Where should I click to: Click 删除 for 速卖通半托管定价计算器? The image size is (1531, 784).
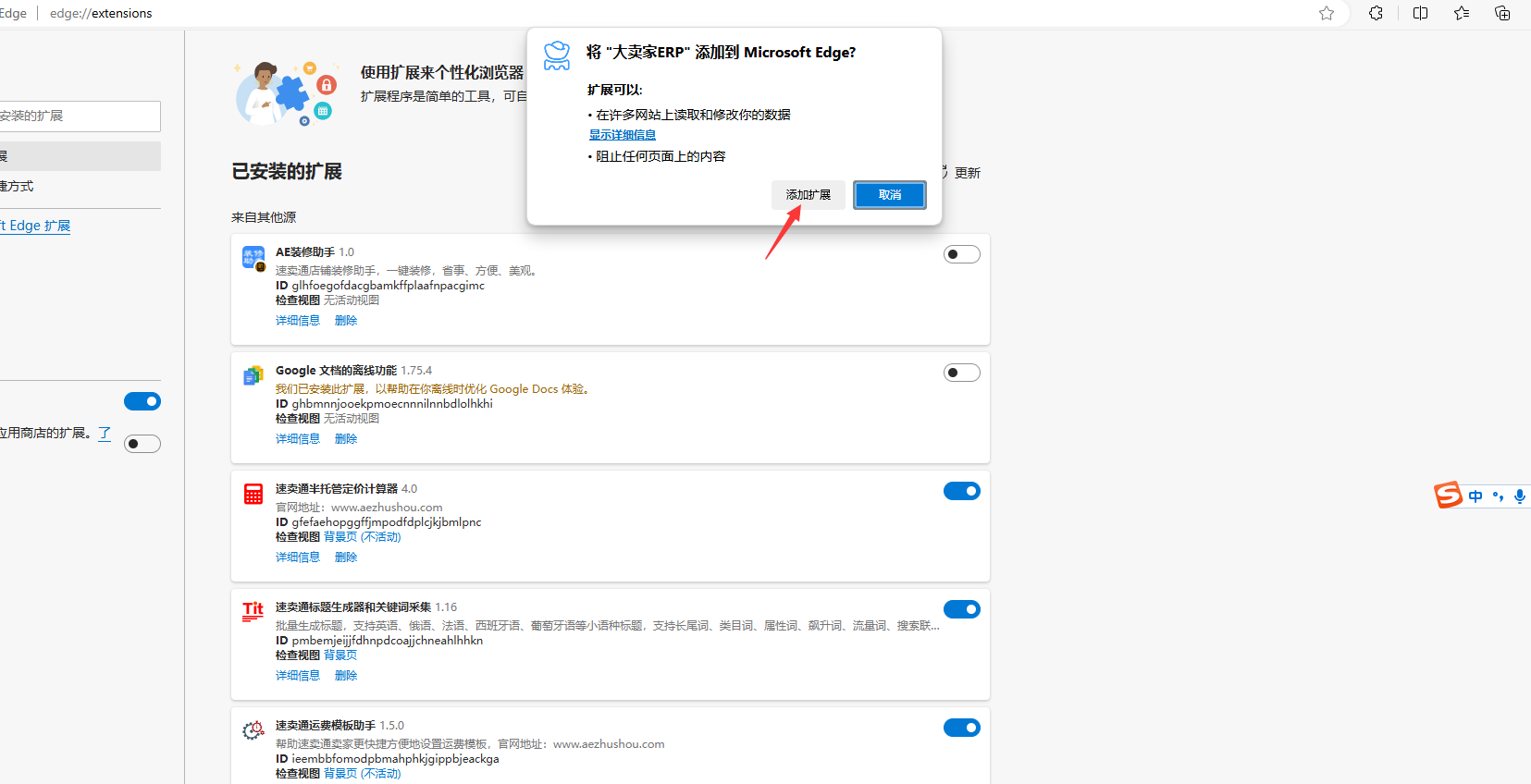point(346,557)
